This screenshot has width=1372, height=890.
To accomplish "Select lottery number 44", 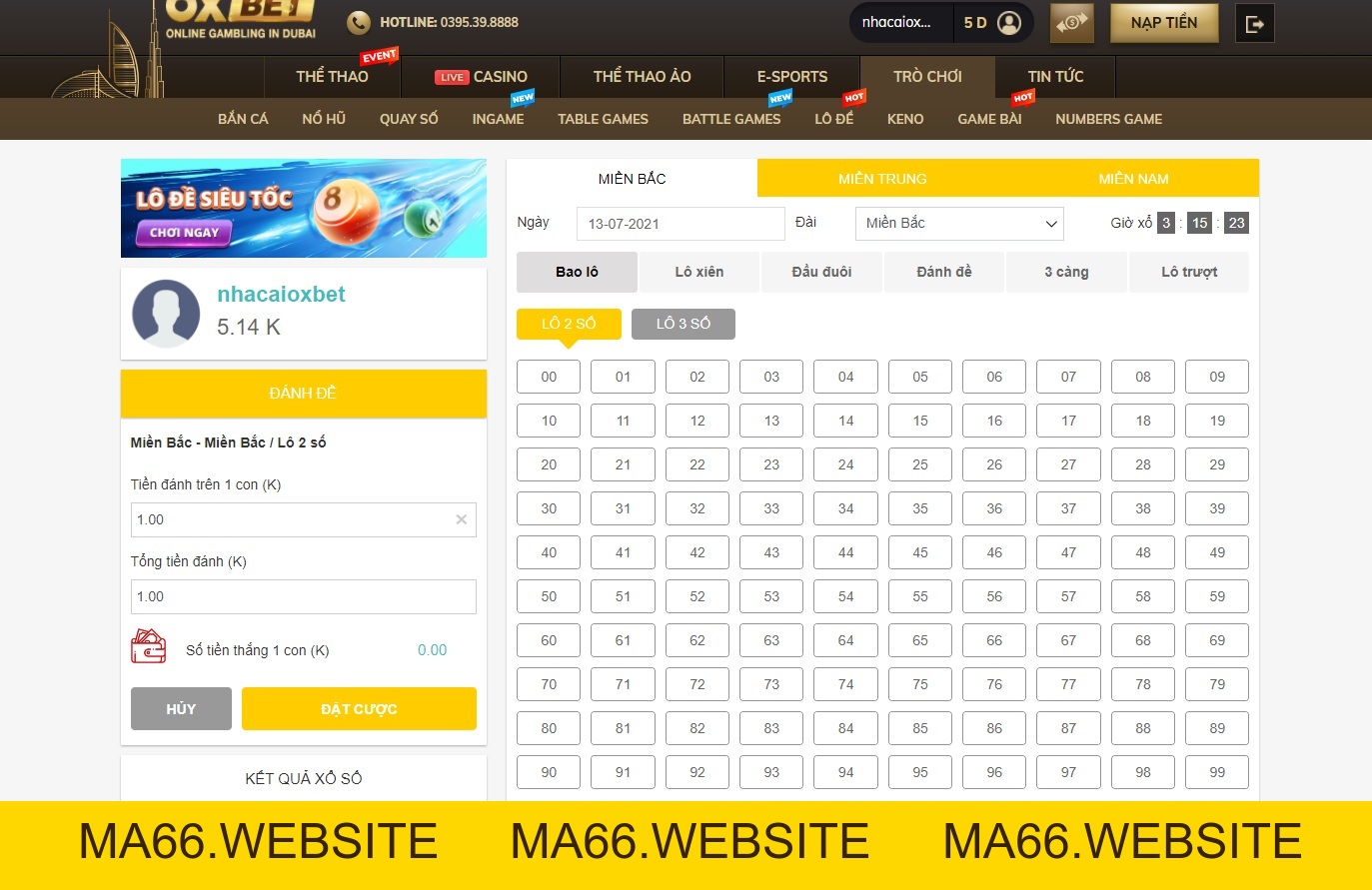I will (x=845, y=552).
